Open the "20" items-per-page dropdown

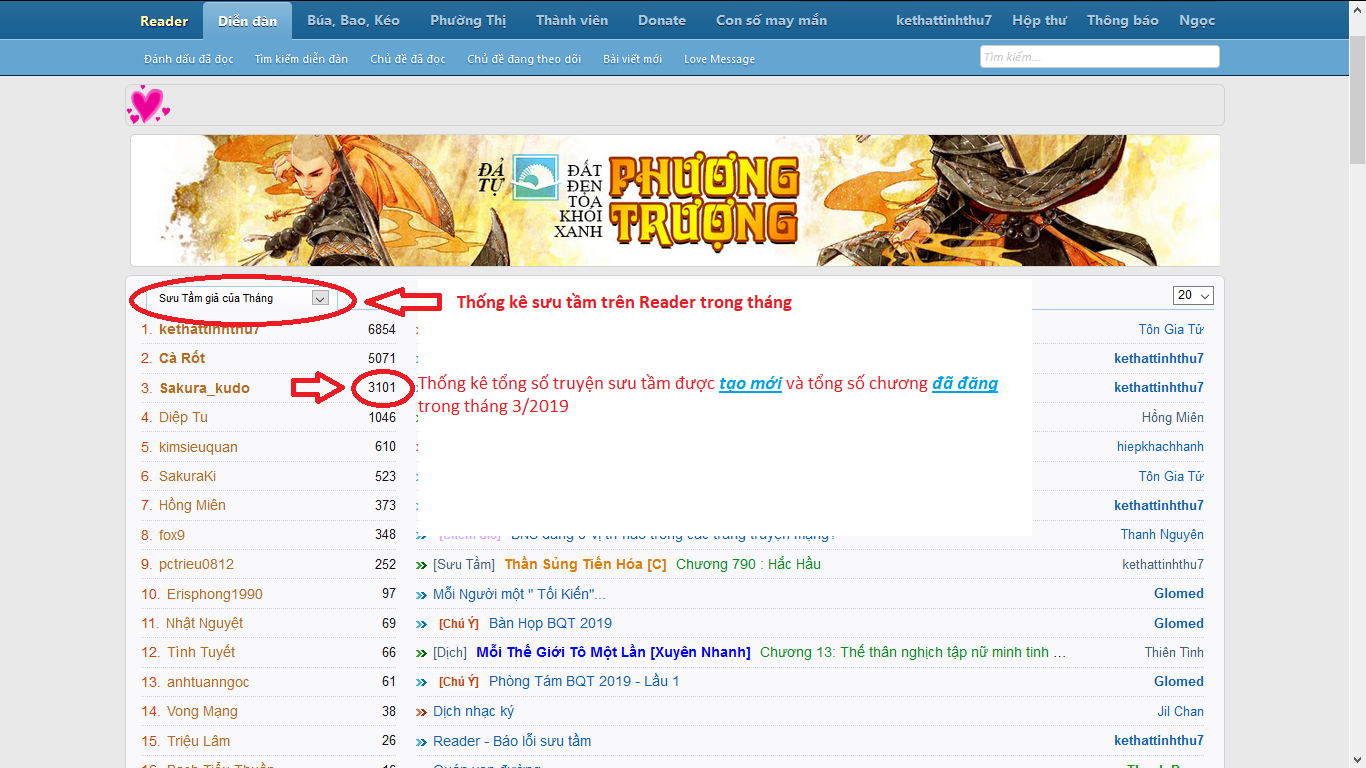pos(1194,295)
